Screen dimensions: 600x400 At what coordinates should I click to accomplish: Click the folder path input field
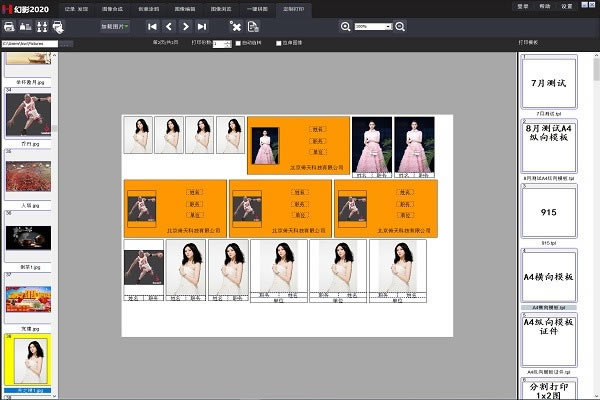30,44
